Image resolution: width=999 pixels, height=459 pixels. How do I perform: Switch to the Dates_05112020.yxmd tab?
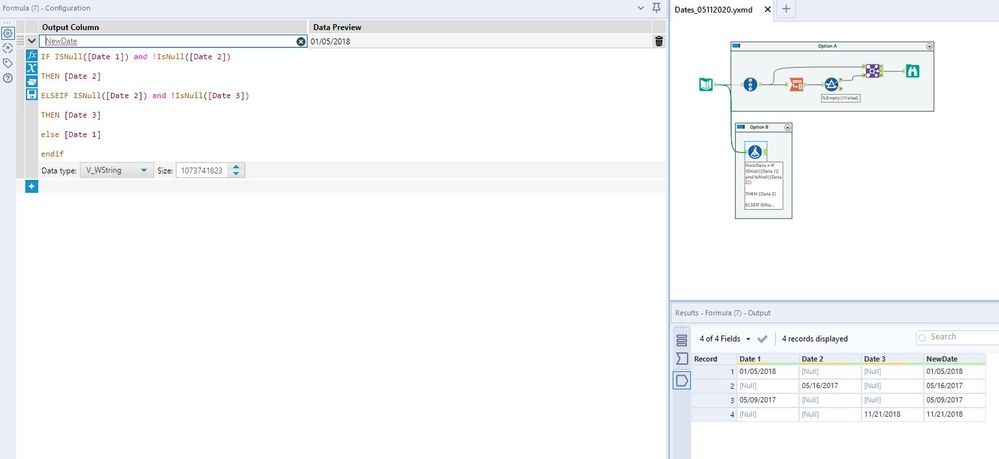pos(715,9)
